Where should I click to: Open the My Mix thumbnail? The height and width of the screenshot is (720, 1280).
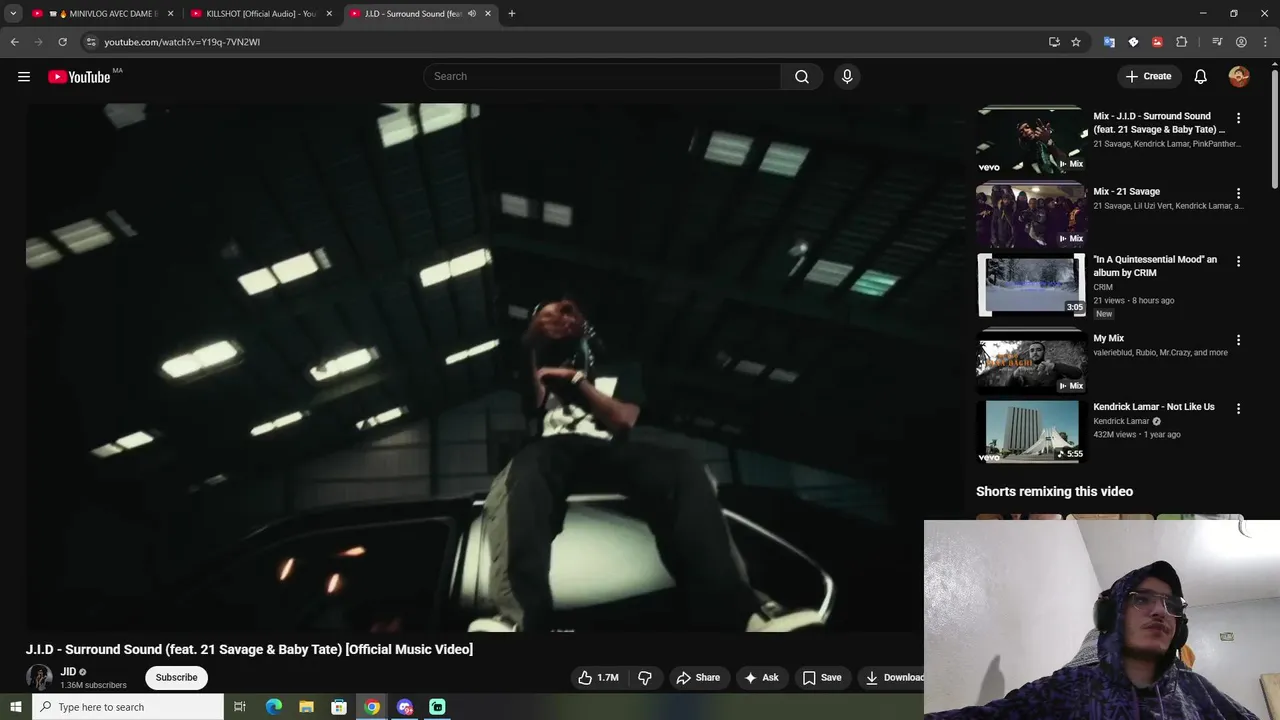(1031, 362)
